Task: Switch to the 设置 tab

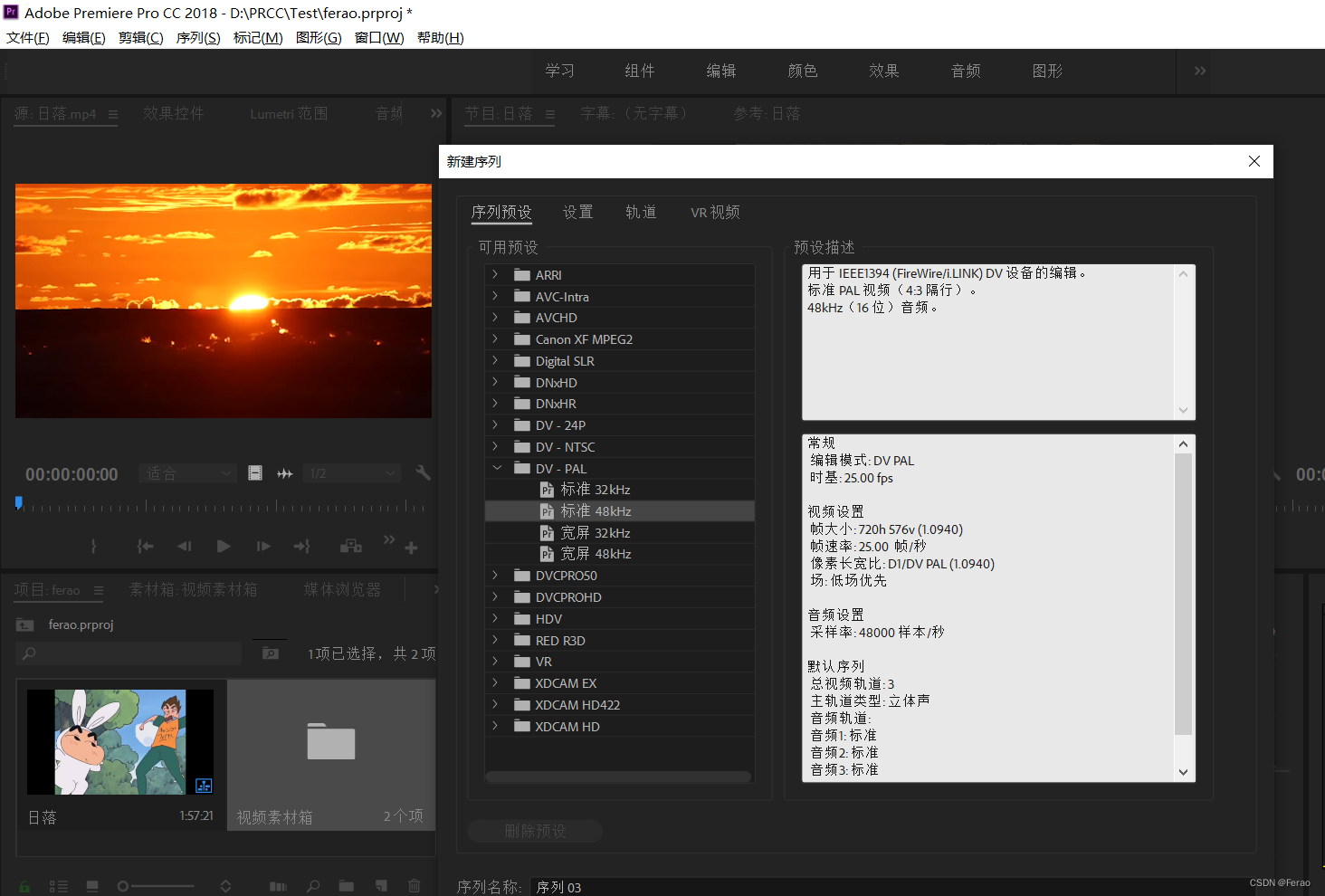Action: coord(577,212)
